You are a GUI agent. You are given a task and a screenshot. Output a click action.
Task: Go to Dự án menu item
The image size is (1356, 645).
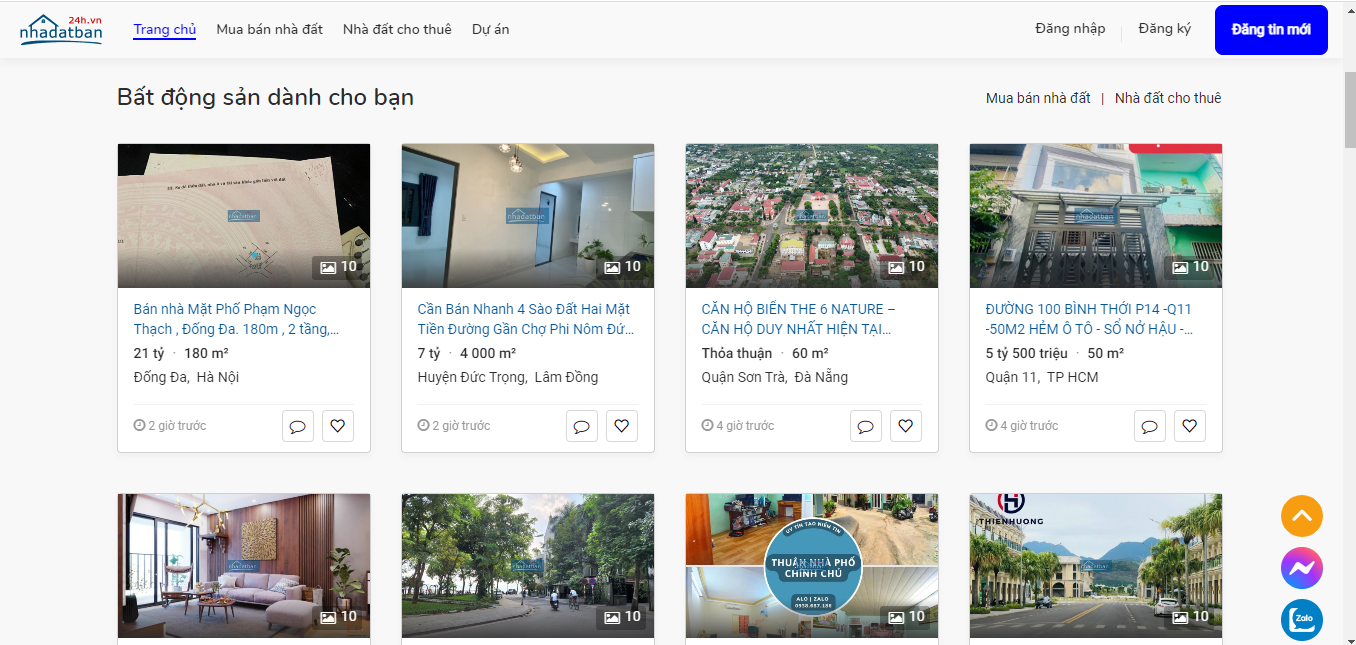pos(490,29)
